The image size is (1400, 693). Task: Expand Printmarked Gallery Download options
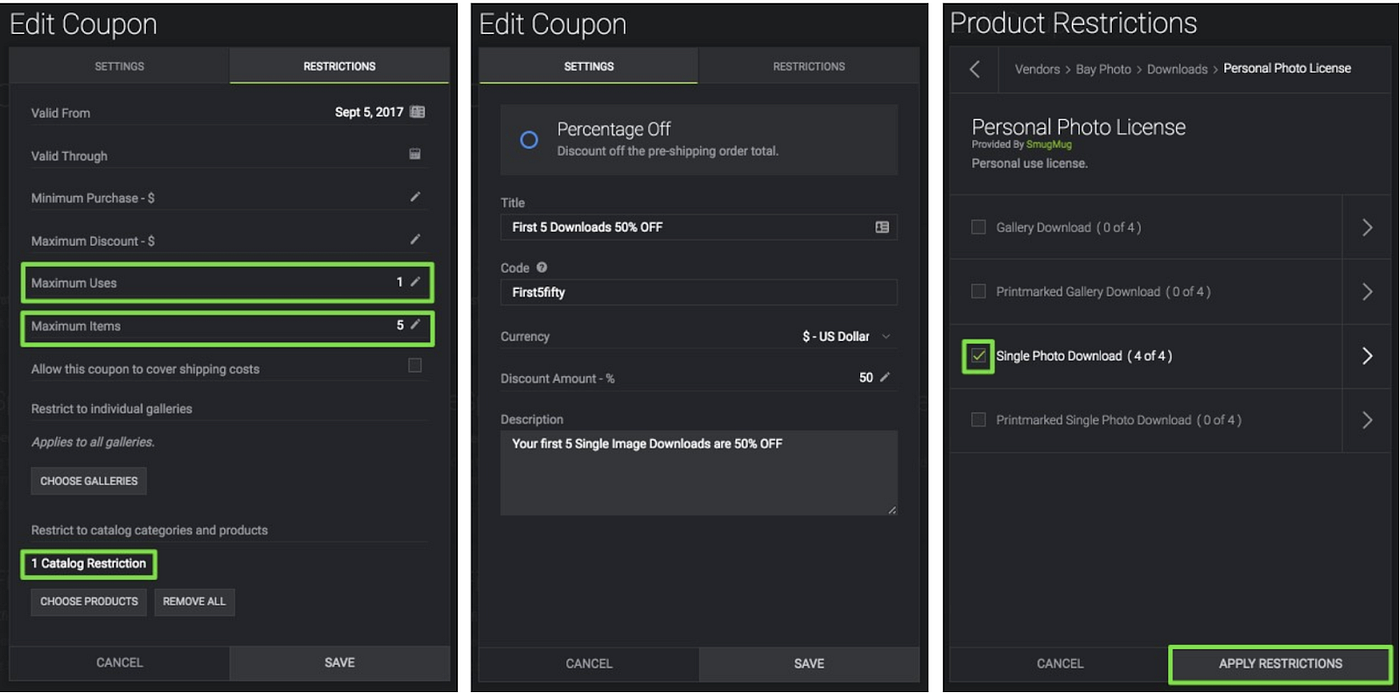point(1367,292)
